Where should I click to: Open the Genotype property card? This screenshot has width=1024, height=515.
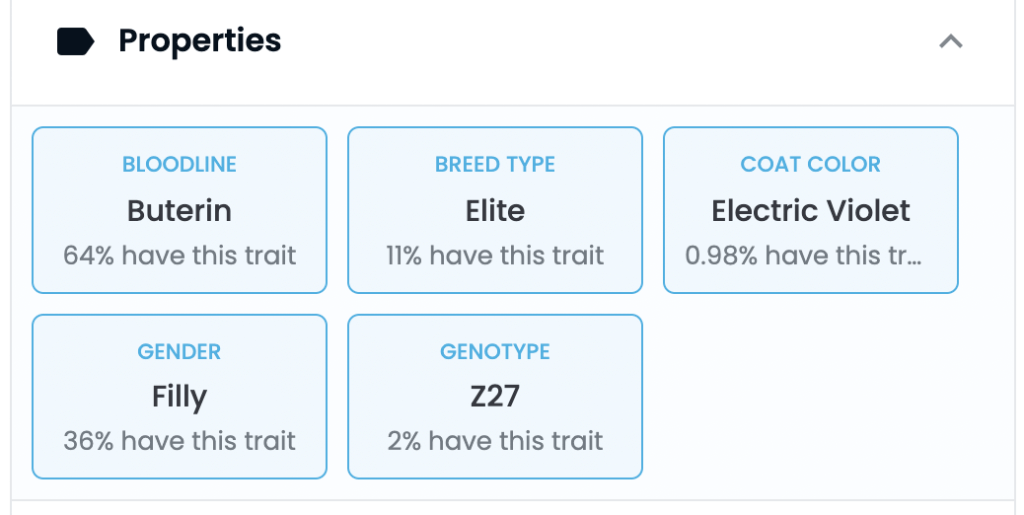[495, 397]
